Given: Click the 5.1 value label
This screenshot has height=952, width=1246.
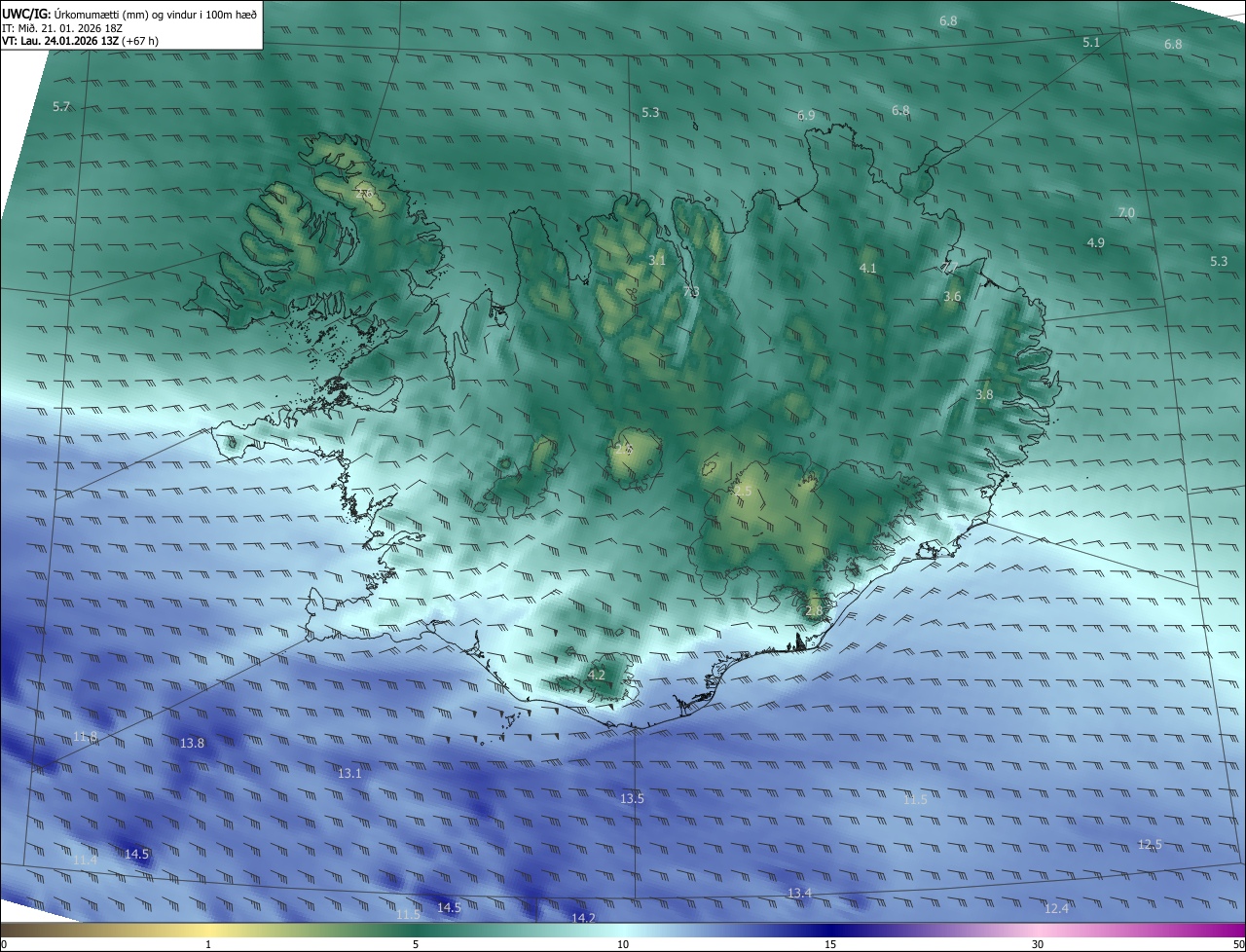Looking at the screenshot, I should pos(1091,42).
